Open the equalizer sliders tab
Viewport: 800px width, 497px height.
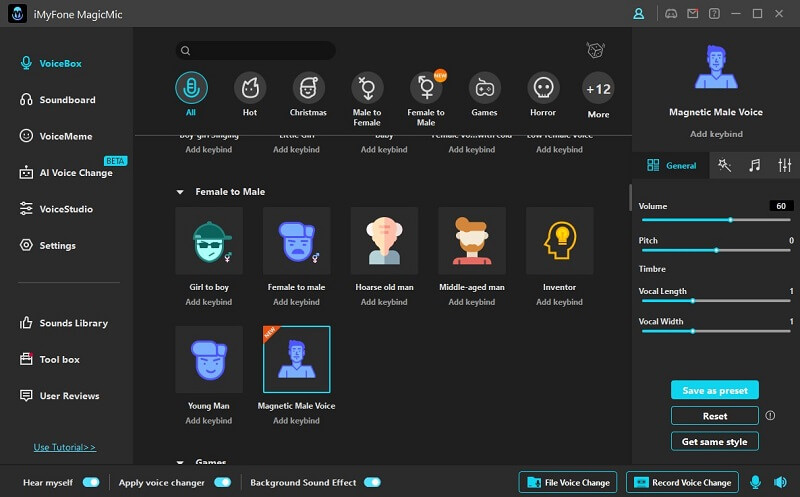[785, 165]
